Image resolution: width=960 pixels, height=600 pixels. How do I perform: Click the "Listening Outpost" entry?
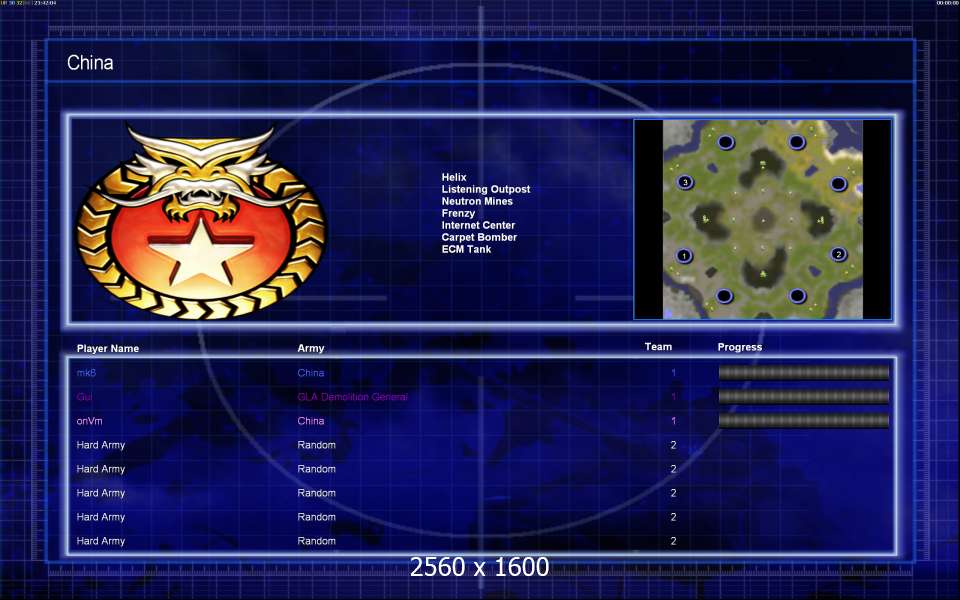click(486, 189)
